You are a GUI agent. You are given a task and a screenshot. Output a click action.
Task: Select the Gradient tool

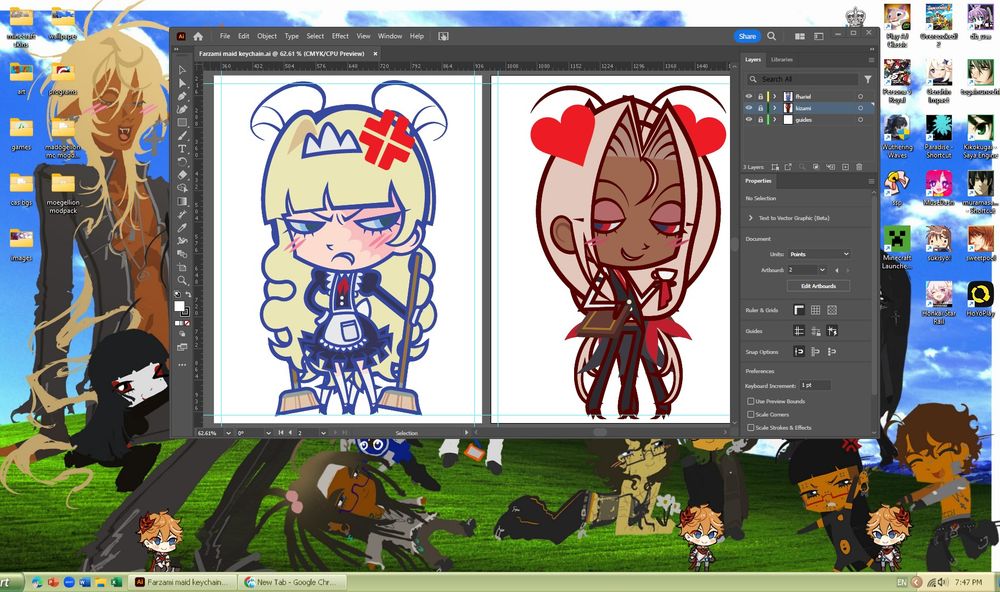tap(182, 202)
